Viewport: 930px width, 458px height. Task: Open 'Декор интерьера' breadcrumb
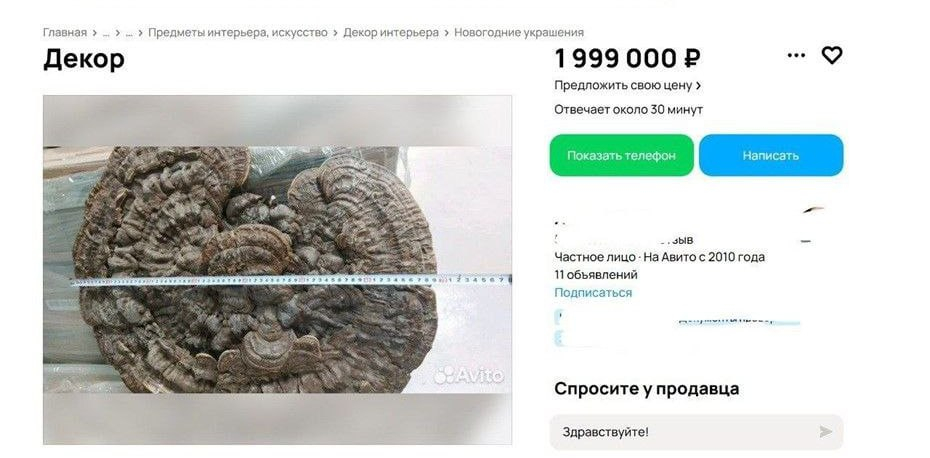[x=391, y=33]
